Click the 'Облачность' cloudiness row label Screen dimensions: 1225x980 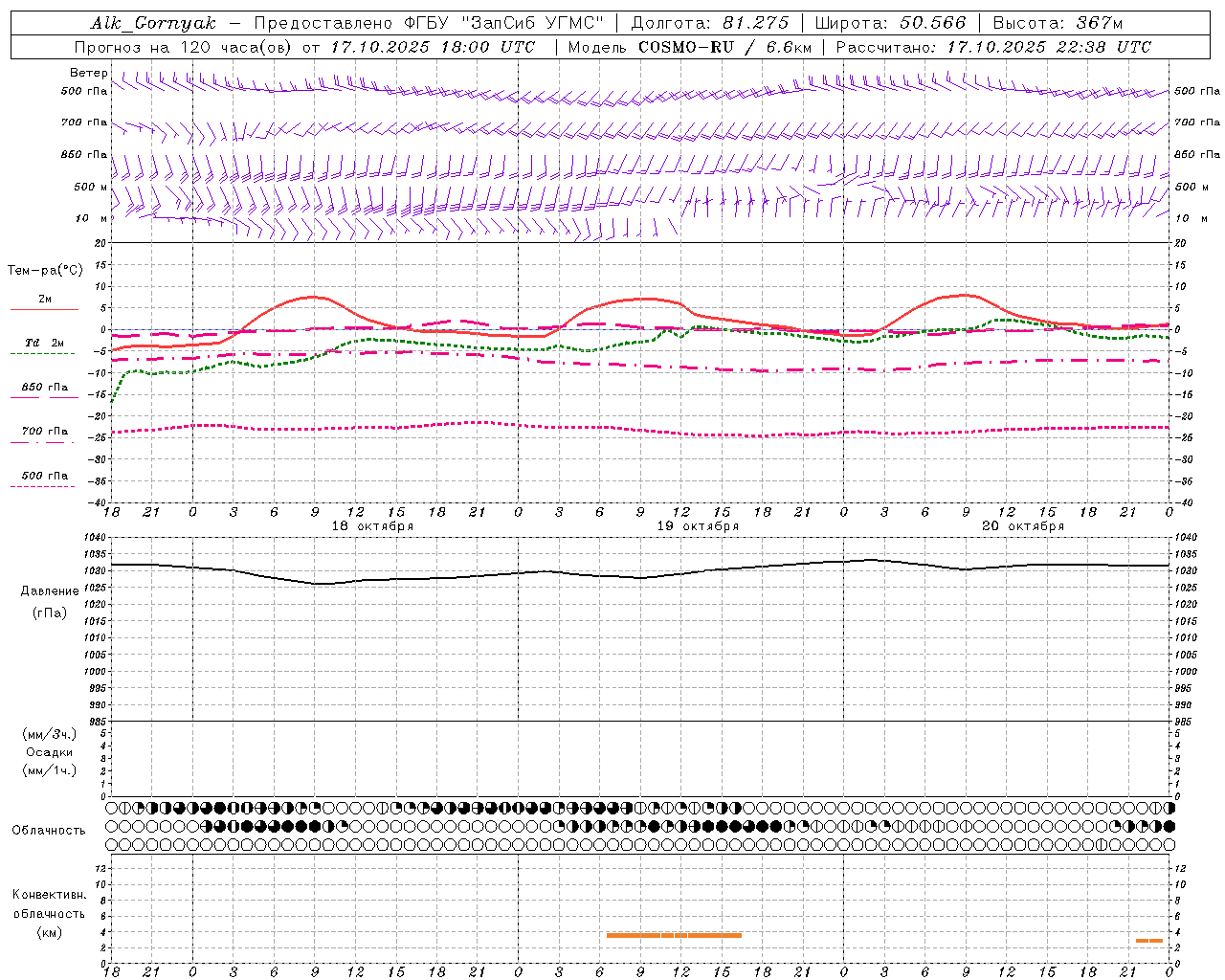tap(49, 831)
